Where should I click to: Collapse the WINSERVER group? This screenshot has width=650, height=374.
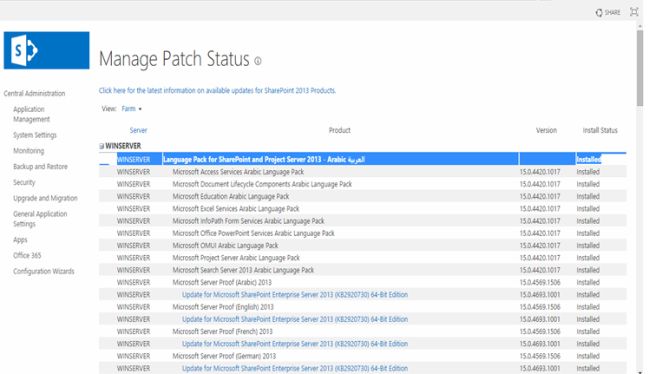tap(102, 146)
